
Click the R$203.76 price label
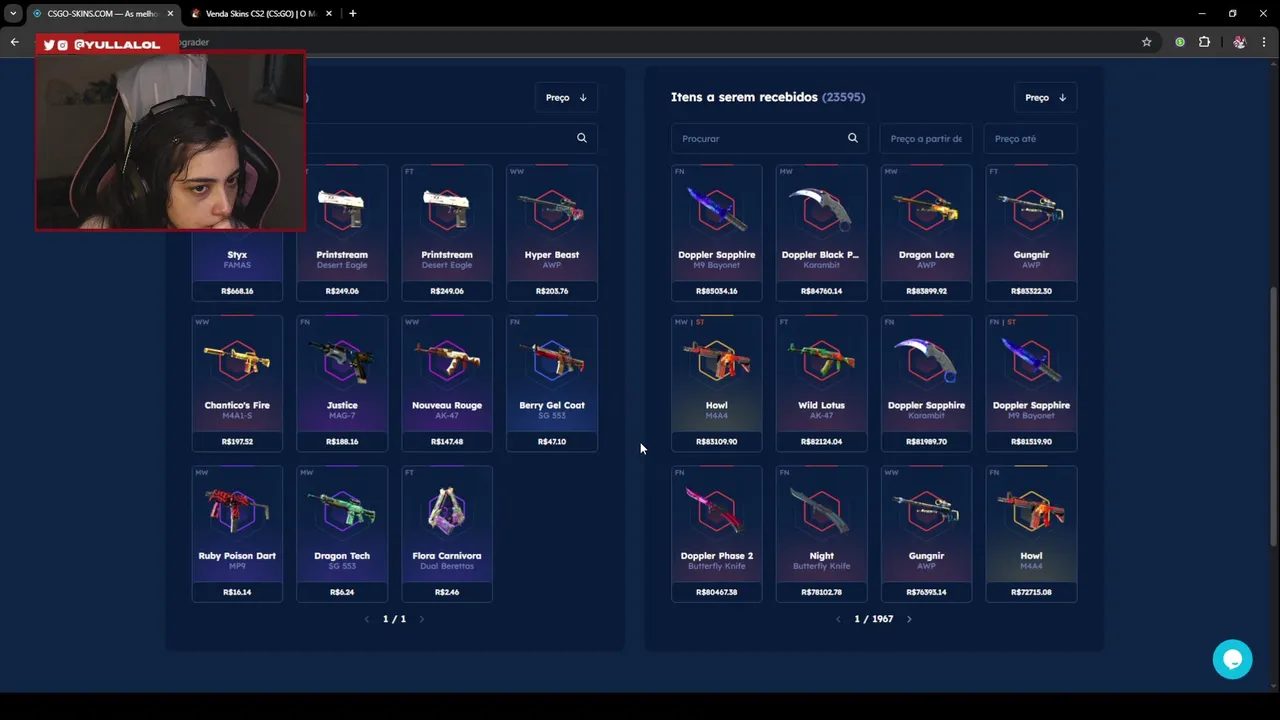coord(552,291)
